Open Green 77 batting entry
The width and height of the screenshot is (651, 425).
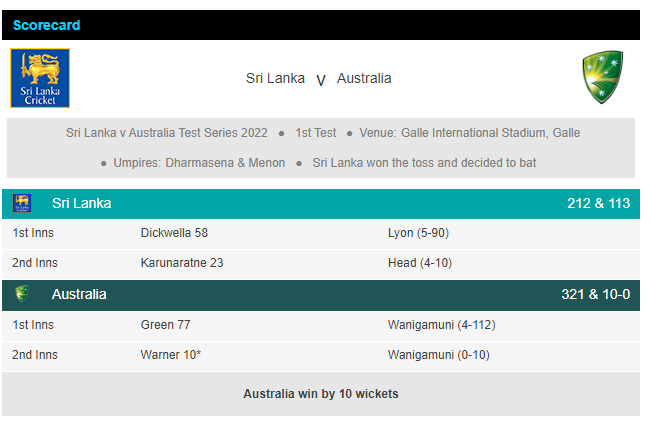tap(166, 325)
